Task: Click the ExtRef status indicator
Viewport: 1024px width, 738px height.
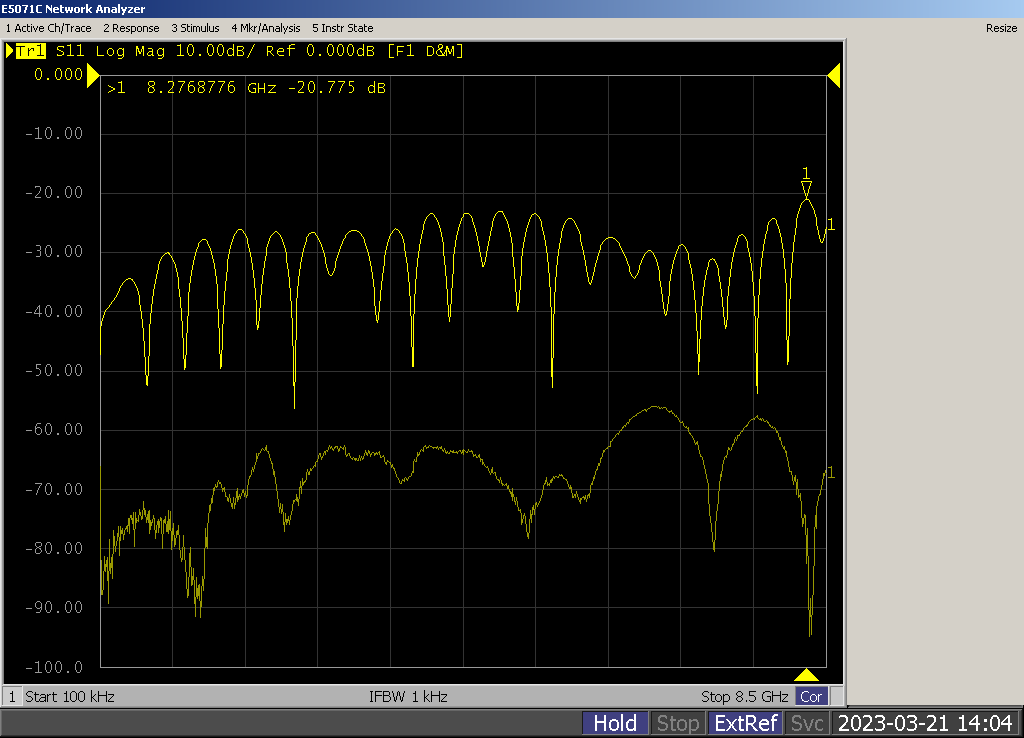Action: 744,723
